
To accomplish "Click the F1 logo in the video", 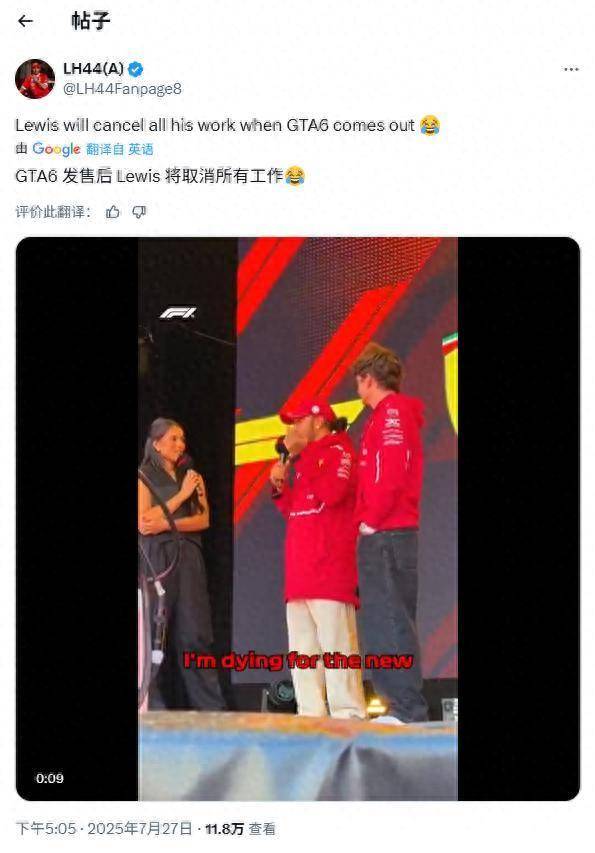I will click(x=177, y=313).
